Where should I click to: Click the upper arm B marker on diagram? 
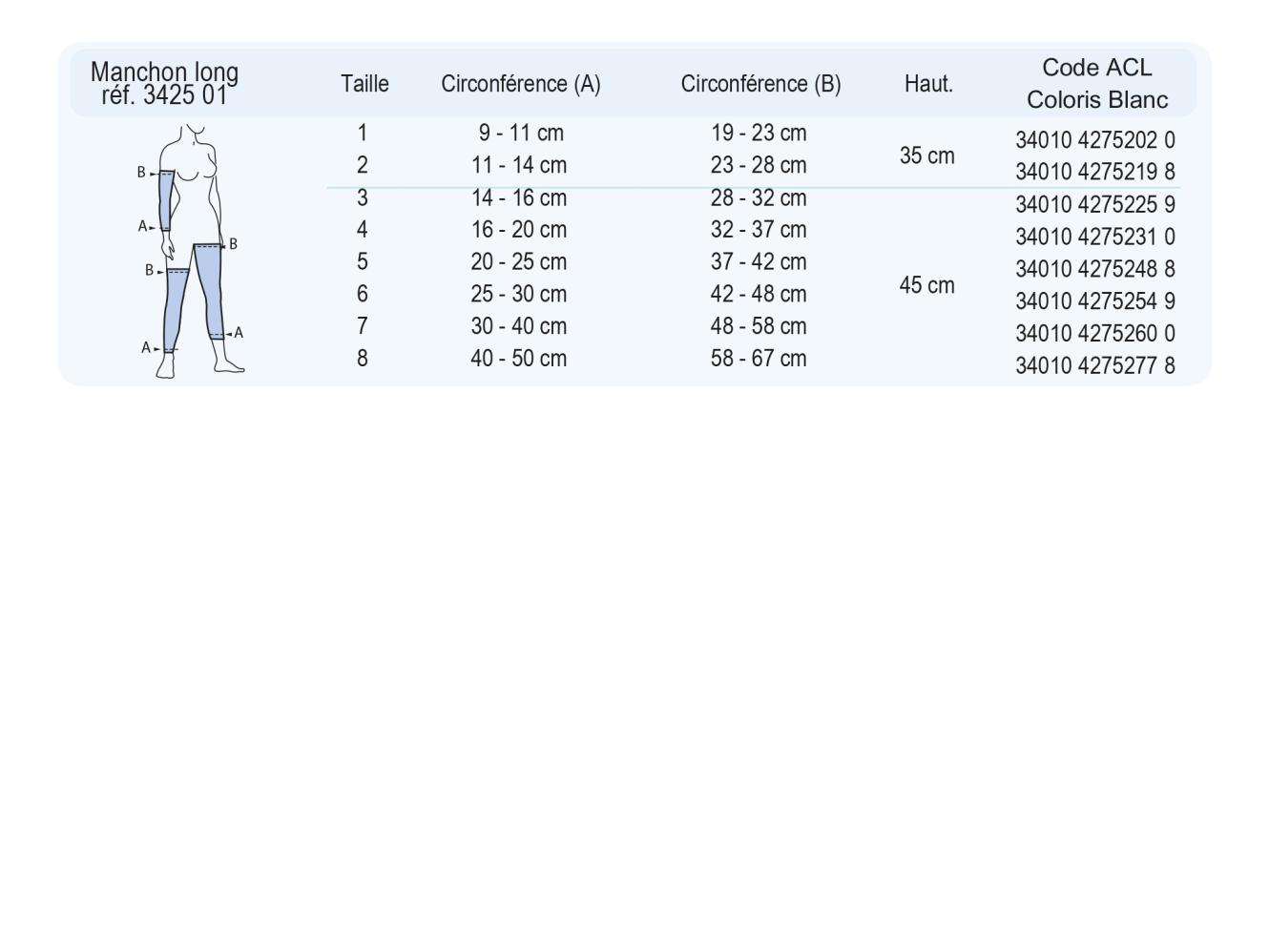(x=142, y=173)
